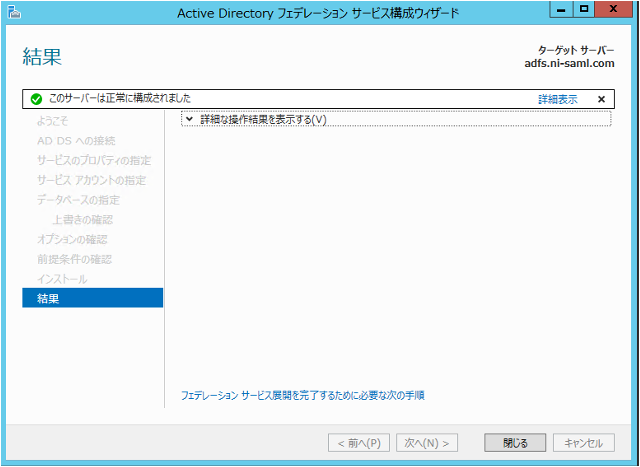
Task: Click the 次へ(N) > button
Action: click(427, 443)
